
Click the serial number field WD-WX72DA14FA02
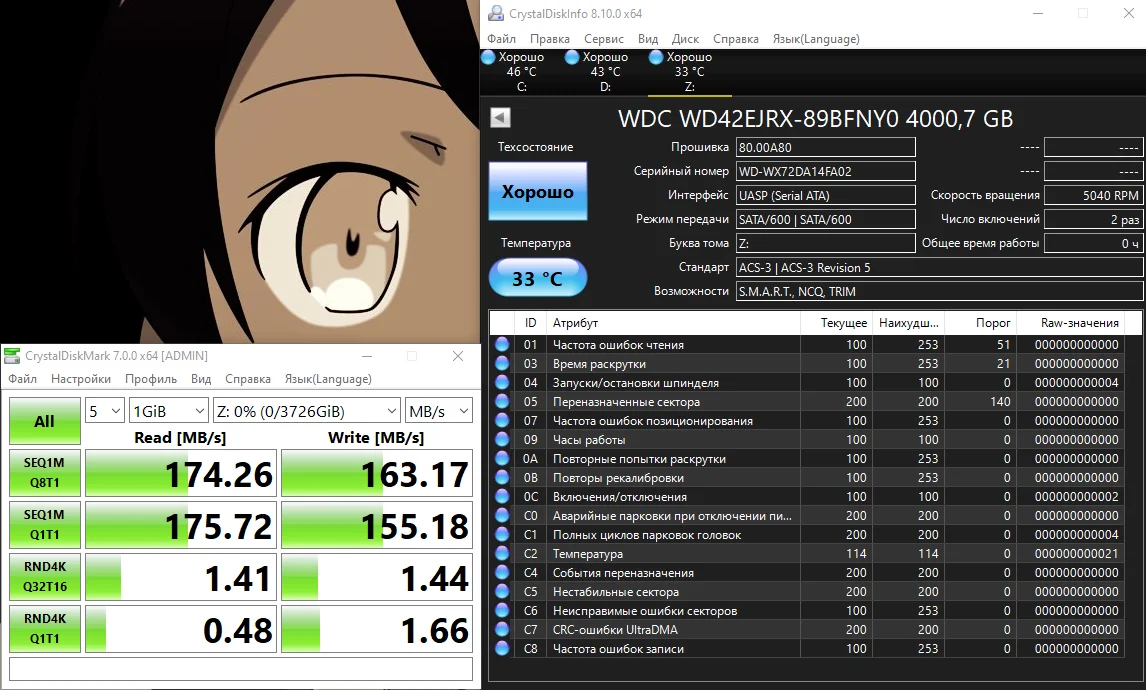[826, 171]
